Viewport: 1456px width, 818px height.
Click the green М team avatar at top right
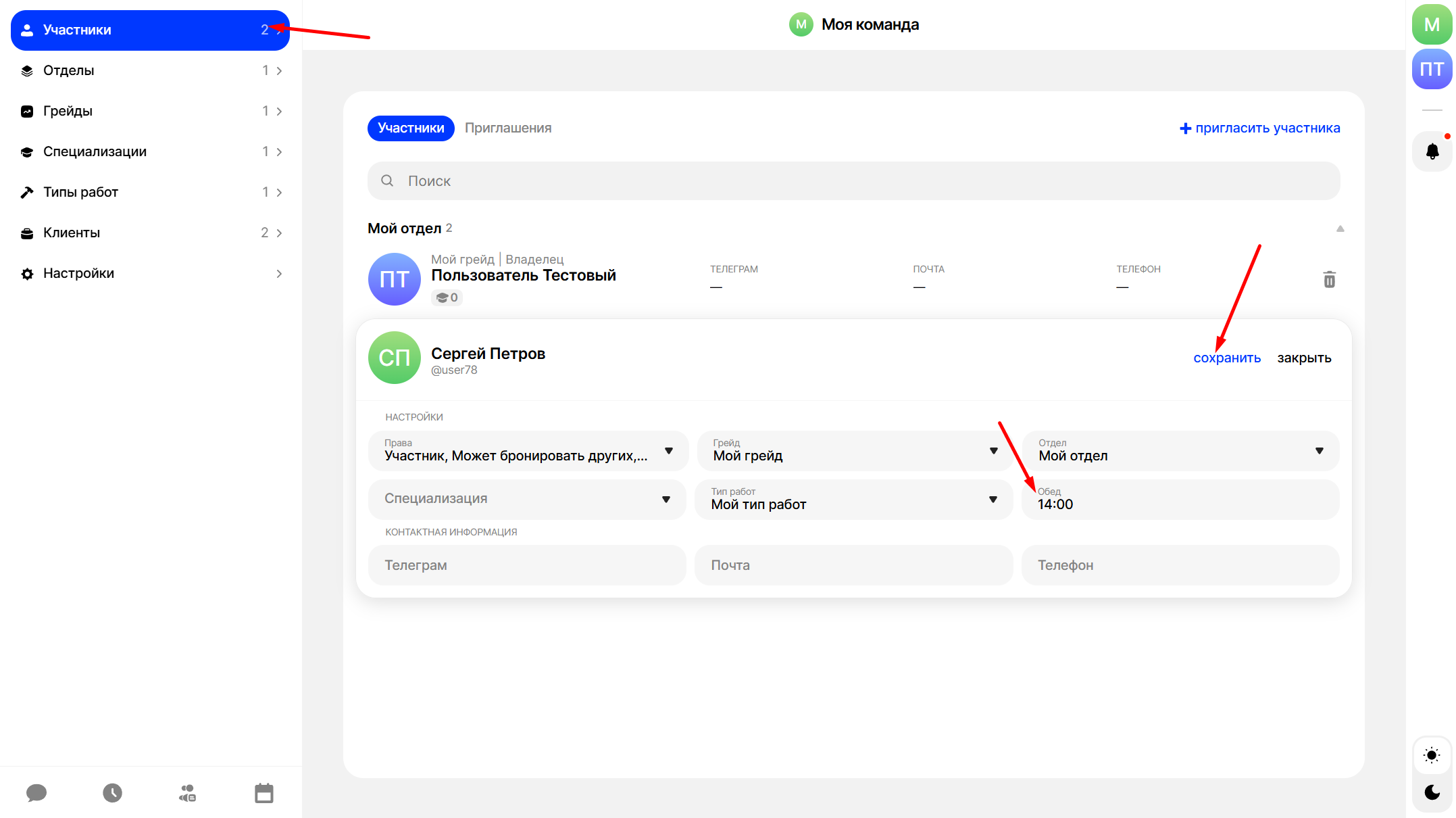pyautogui.click(x=1431, y=25)
